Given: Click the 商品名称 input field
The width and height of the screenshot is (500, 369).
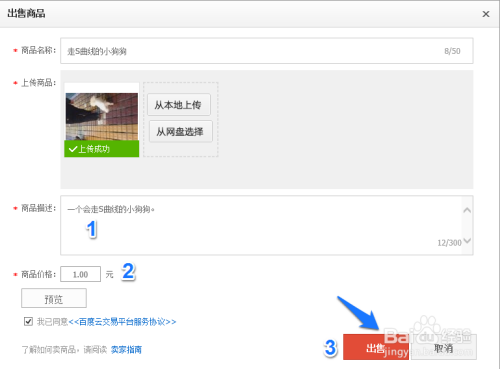Looking at the screenshot, I should click(x=267, y=51).
